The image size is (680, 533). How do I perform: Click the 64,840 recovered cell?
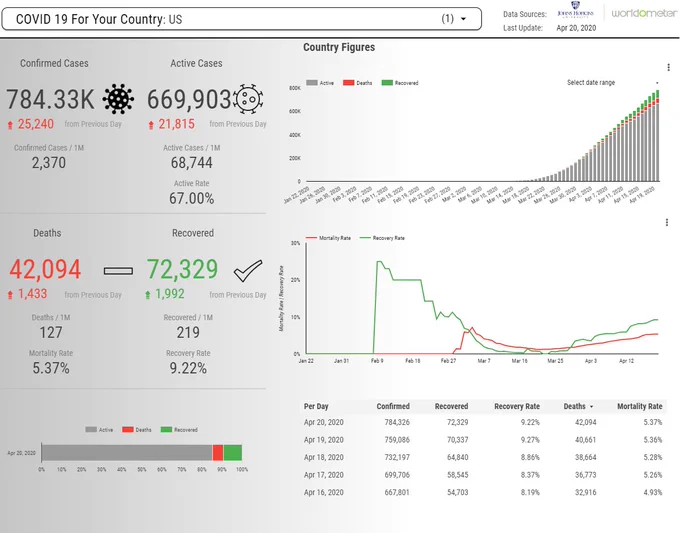[x=458, y=458]
